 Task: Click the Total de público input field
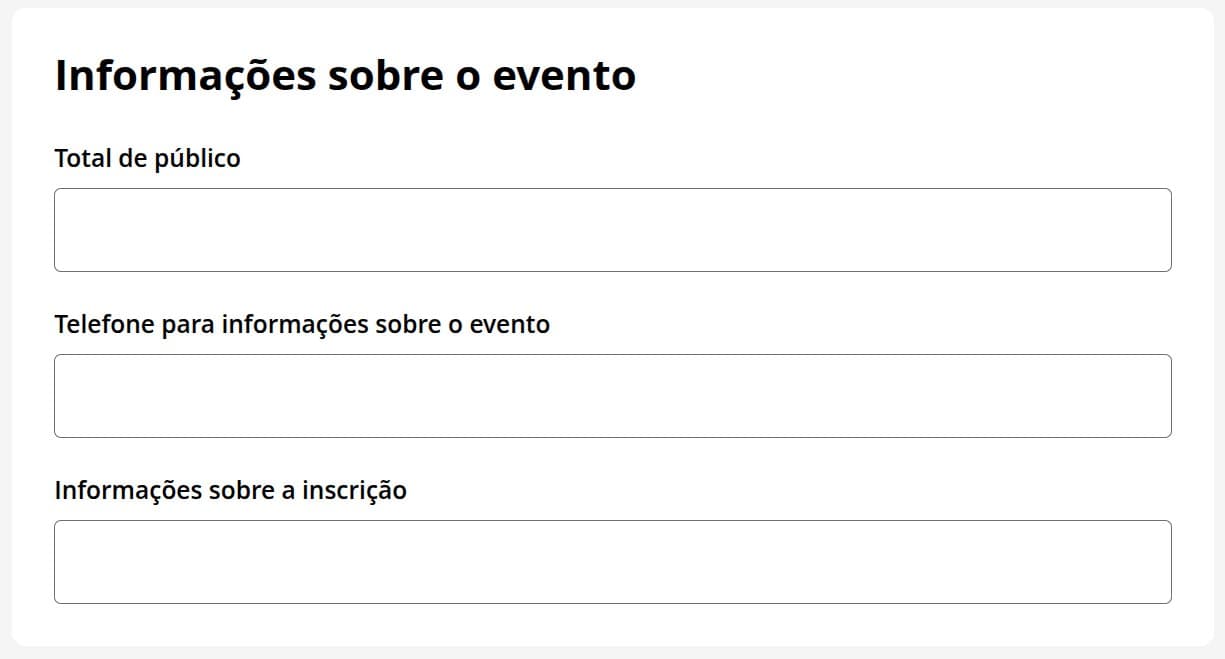click(612, 230)
